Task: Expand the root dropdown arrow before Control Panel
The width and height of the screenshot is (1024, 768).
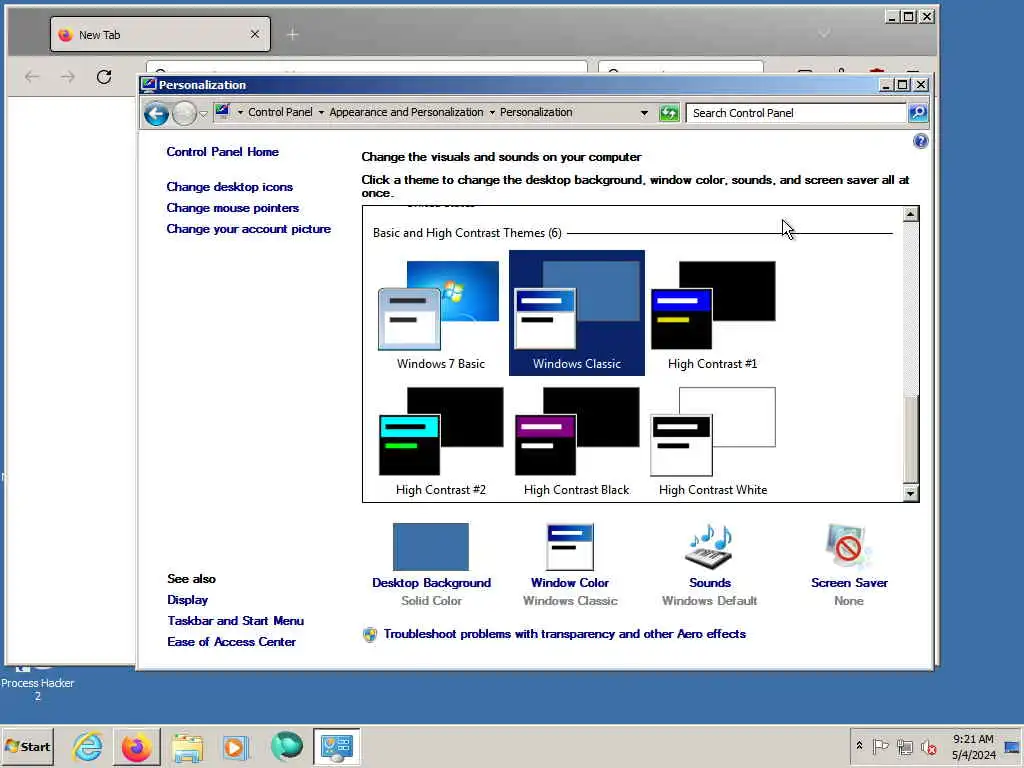Action: point(240,112)
